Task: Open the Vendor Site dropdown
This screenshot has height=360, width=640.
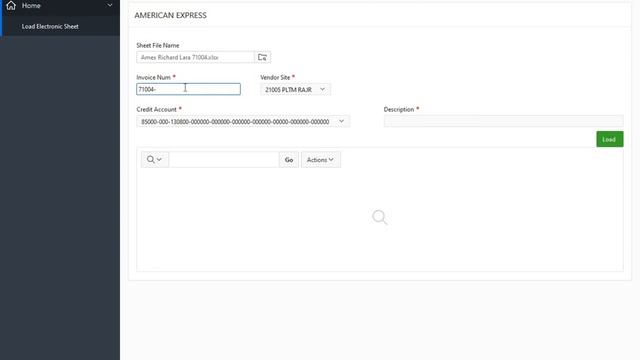Action: pos(295,89)
